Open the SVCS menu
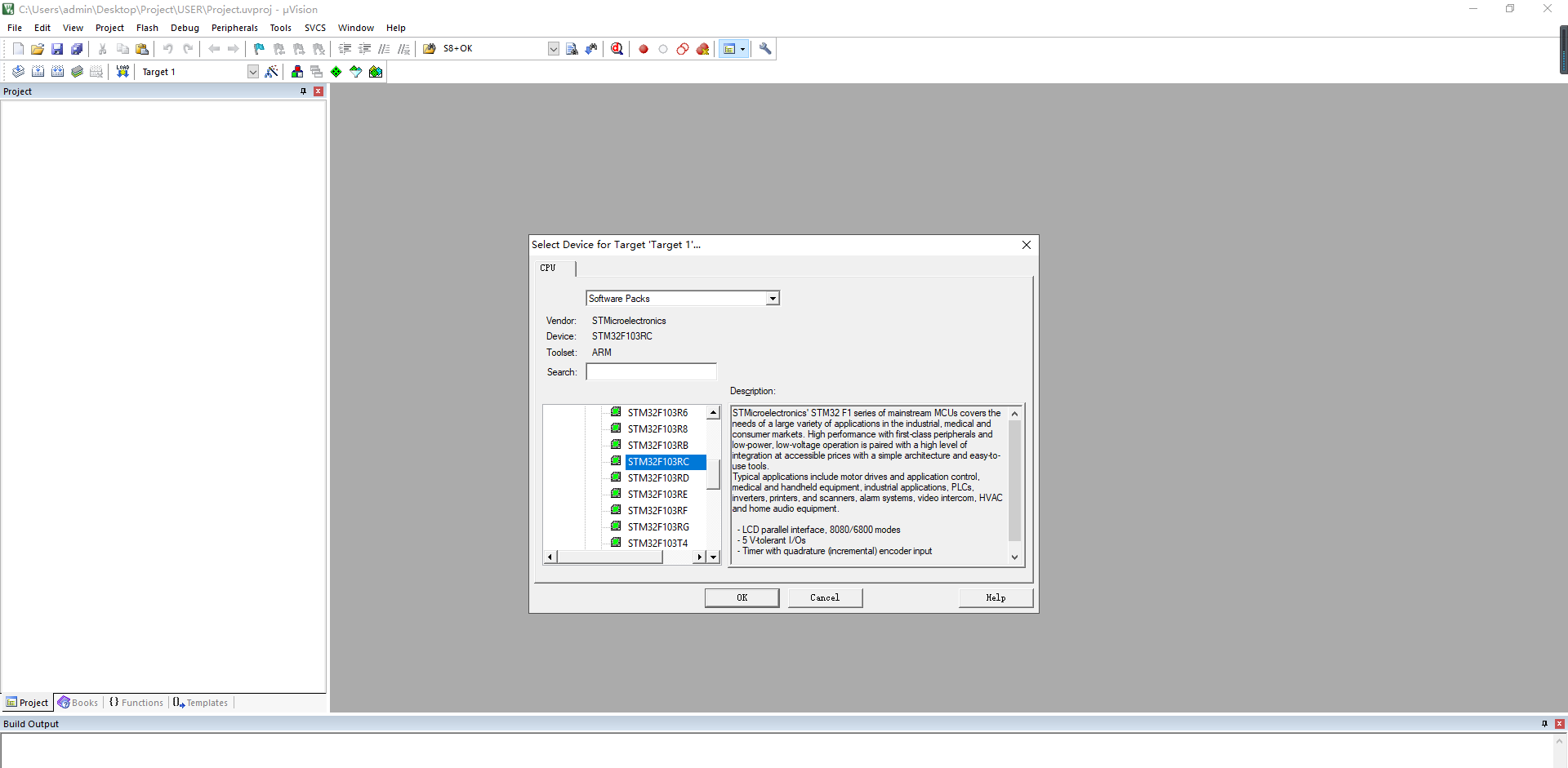 tap(315, 28)
